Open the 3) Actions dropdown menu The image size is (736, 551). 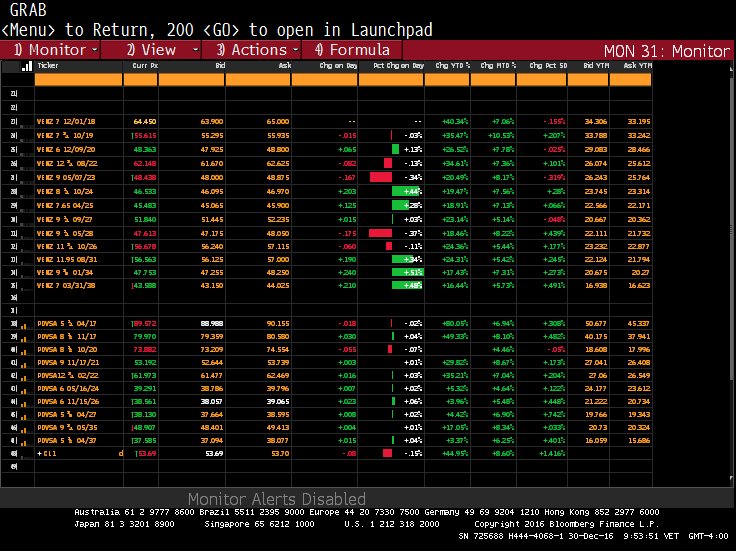(252, 50)
